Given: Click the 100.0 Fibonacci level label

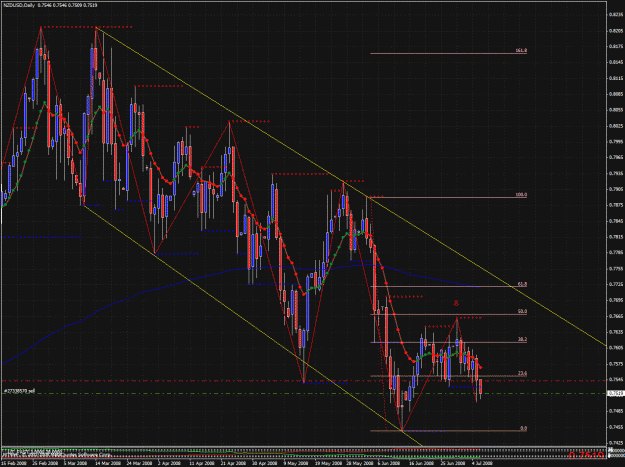Looking at the screenshot, I should (x=521, y=195).
